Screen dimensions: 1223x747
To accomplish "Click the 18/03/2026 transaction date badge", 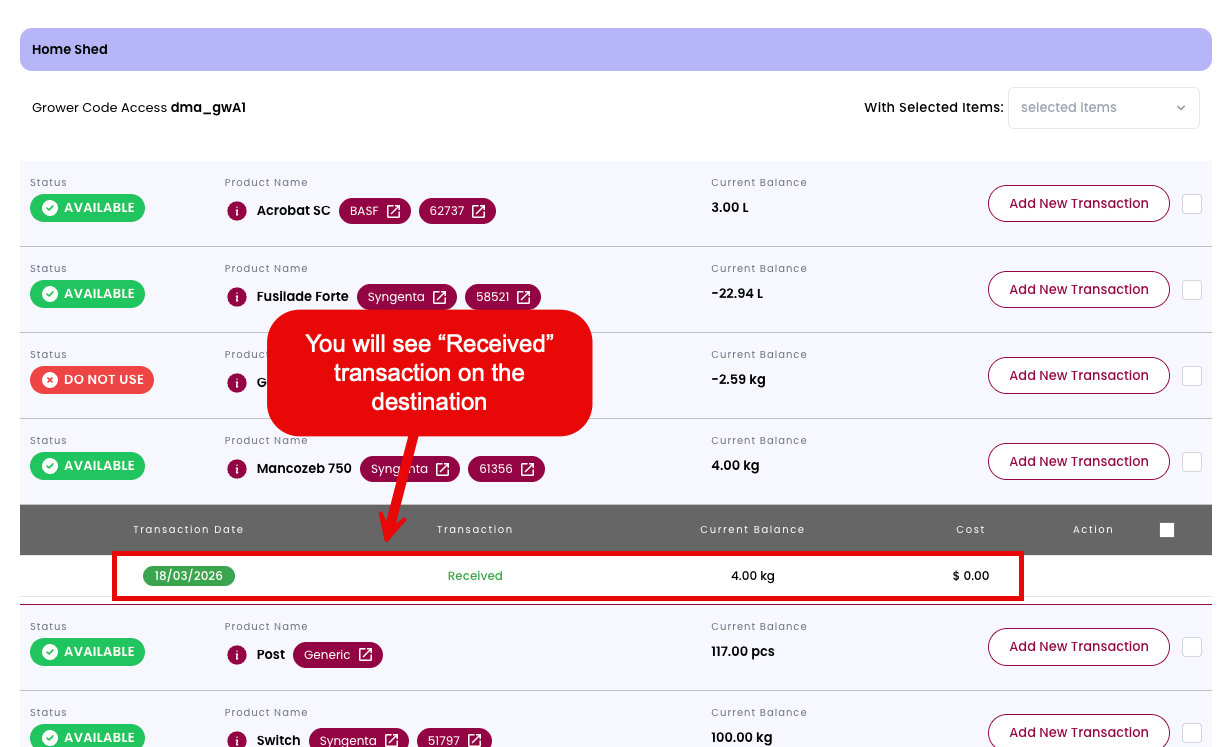I will (x=189, y=576).
